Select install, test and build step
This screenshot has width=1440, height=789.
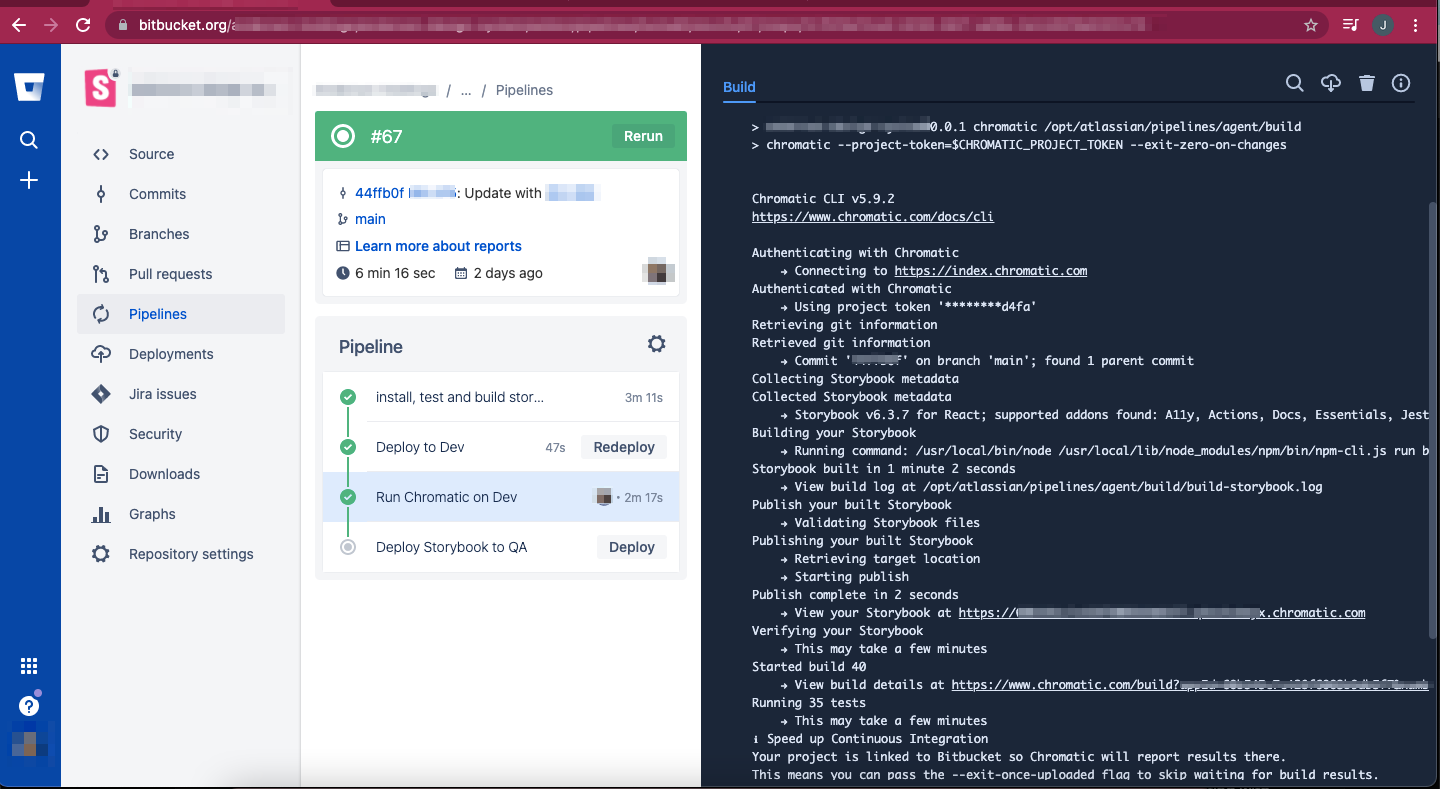501,397
